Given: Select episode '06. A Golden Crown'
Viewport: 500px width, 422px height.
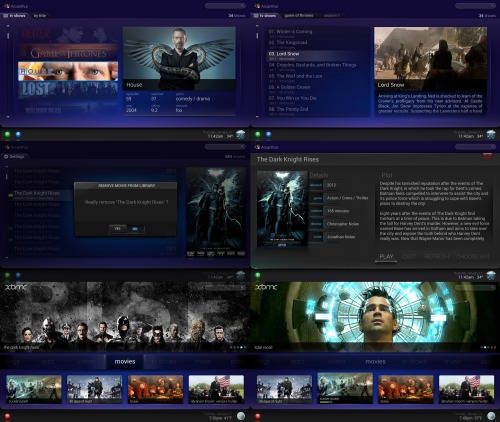Looking at the screenshot, I should (317, 89).
